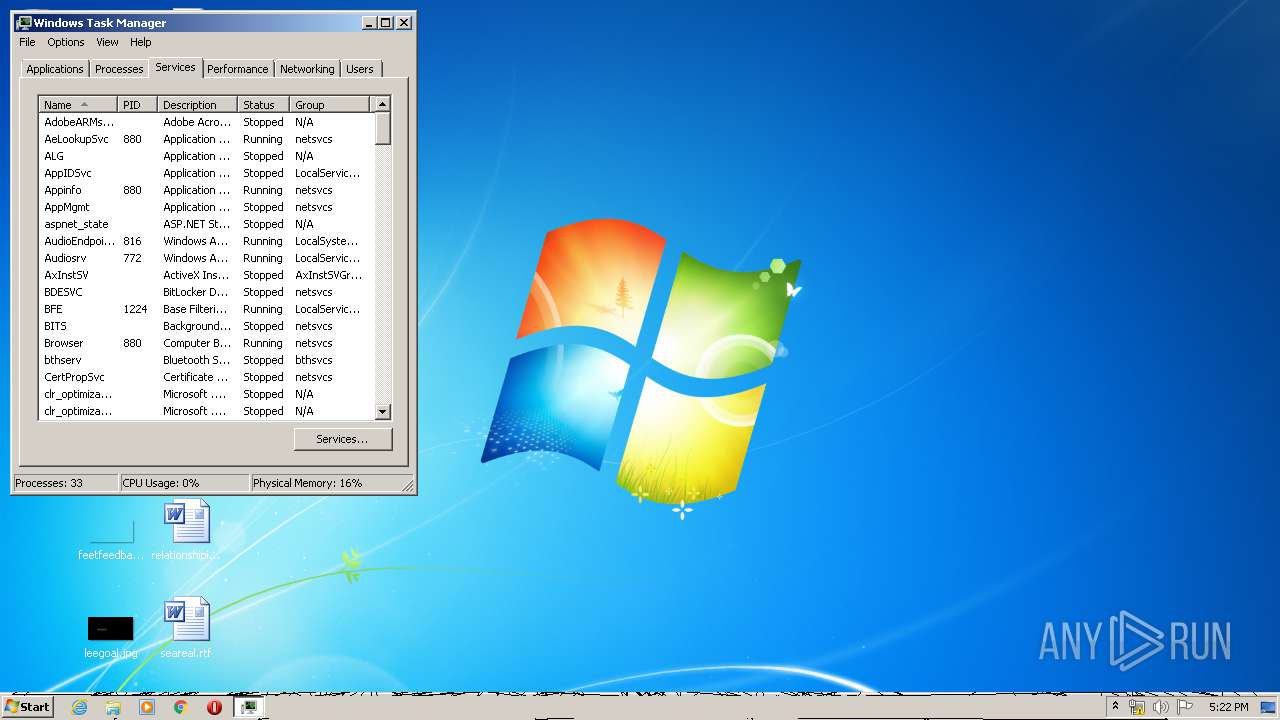Maximize the Task Manager window
Image resolution: width=1280 pixels, height=720 pixels.
coord(386,22)
